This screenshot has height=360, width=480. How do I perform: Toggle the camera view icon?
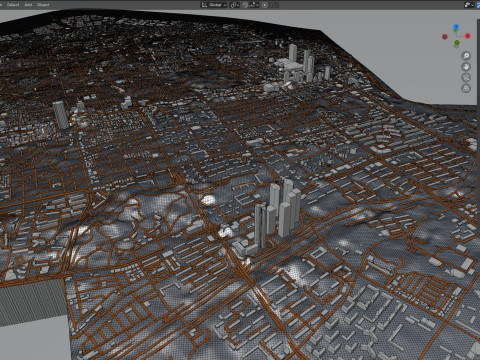tap(466, 78)
